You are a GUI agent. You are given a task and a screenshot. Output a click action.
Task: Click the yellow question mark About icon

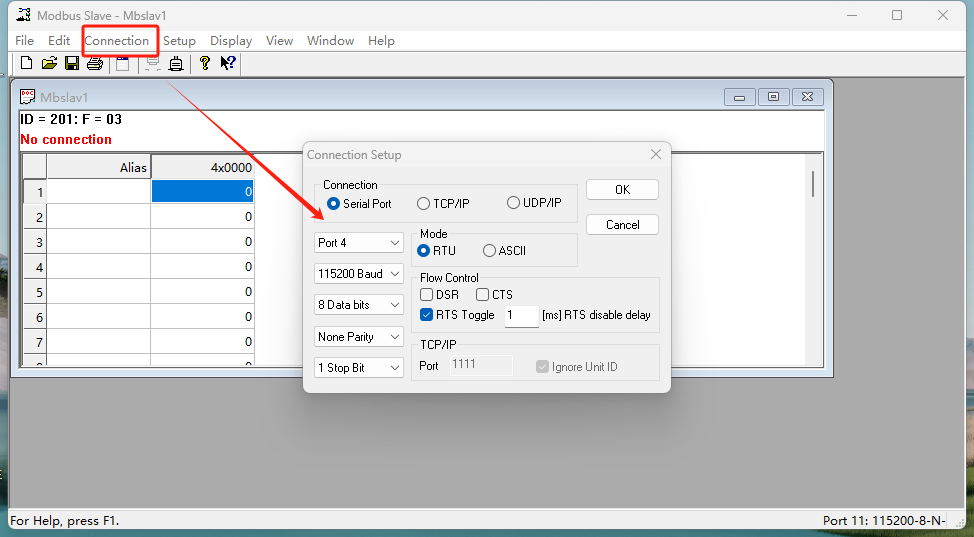pos(204,63)
